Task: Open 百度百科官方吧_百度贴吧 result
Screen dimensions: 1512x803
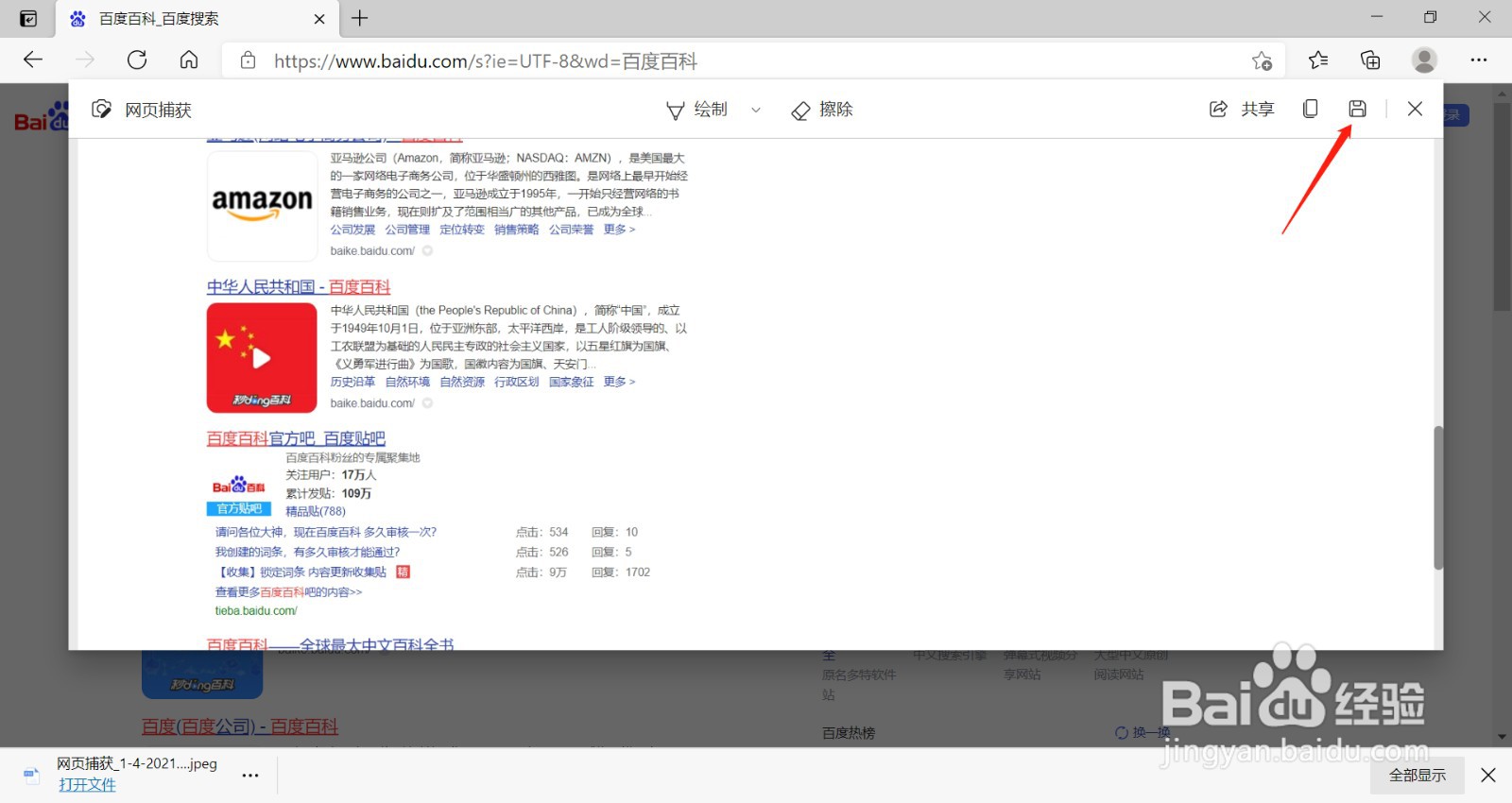Action: (x=296, y=438)
